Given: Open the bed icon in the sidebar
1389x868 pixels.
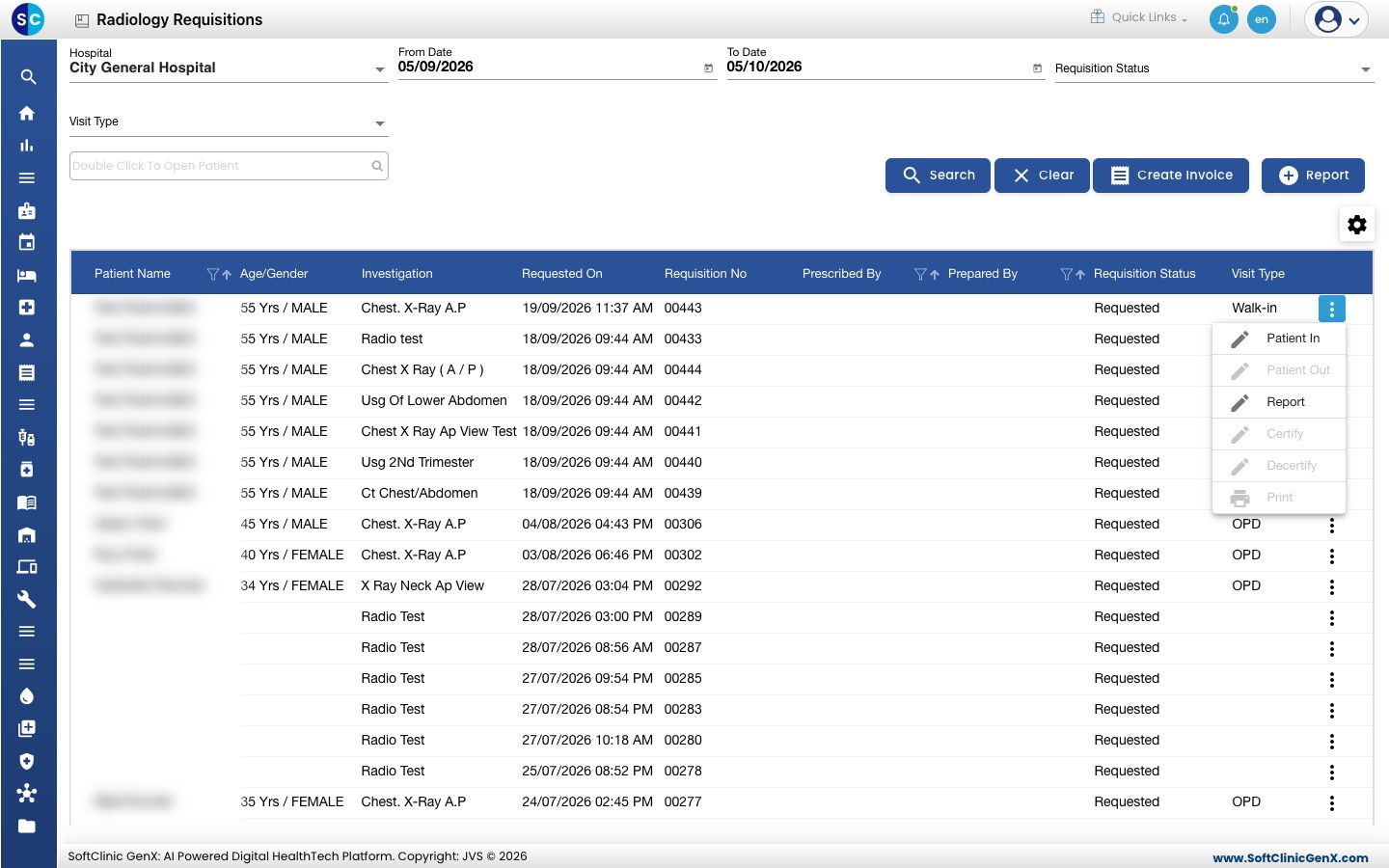Looking at the screenshot, I should (27, 275).
